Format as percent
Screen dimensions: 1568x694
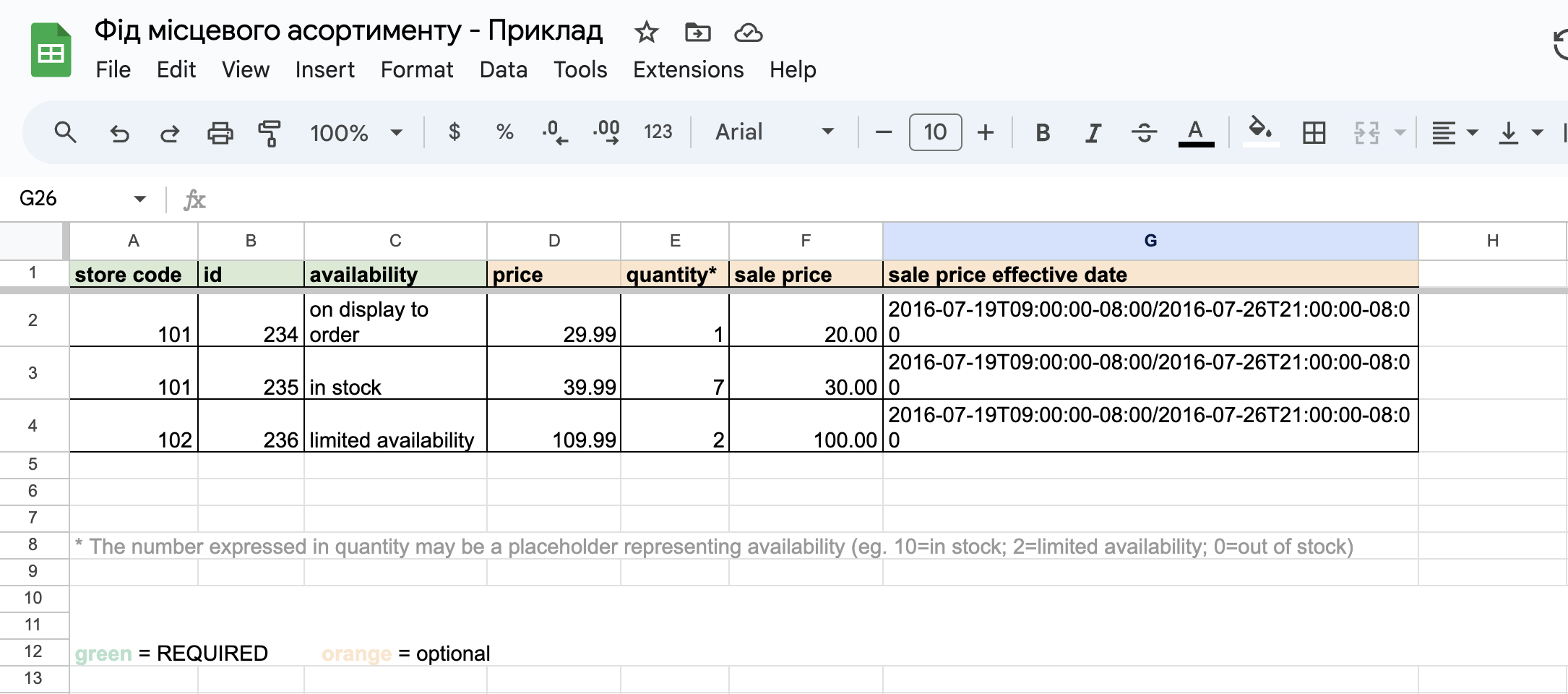504,132
